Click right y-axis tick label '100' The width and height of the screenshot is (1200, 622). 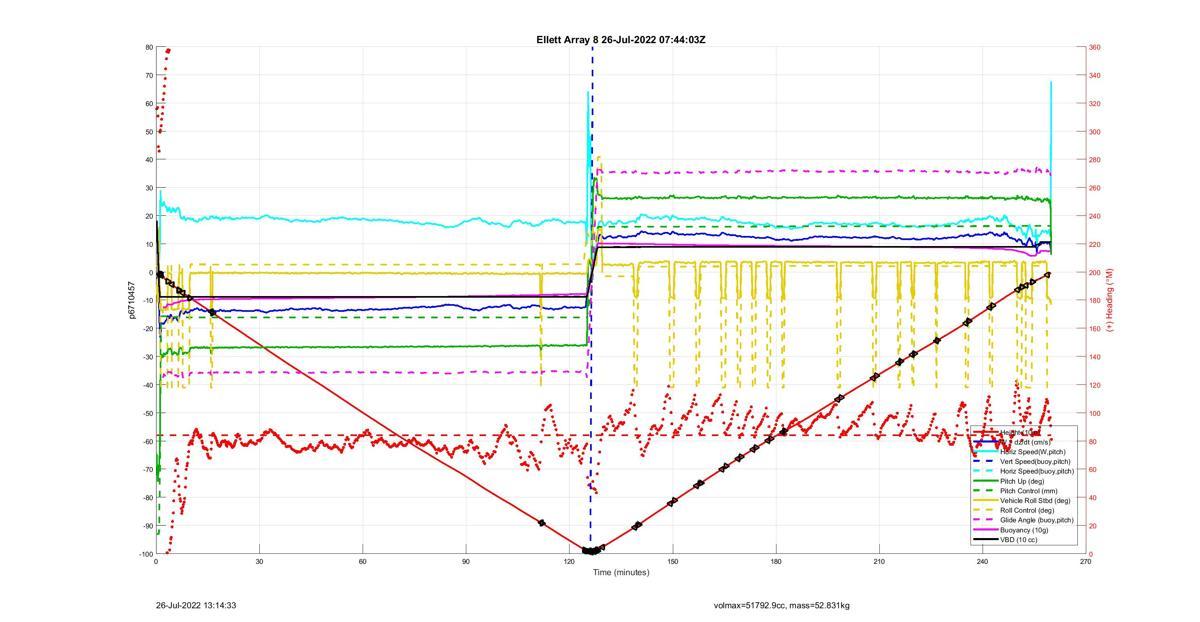coord(1095,413)
